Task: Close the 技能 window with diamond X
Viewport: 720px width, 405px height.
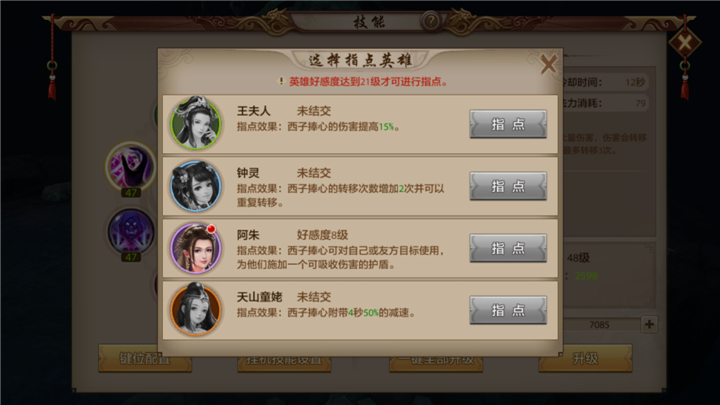Action: [x=685, y=43]
